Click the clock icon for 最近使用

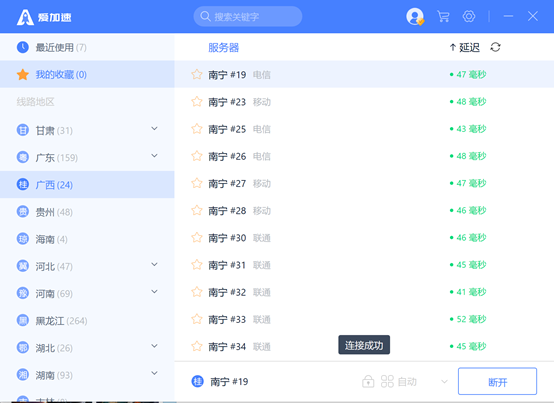coord(23,47)
